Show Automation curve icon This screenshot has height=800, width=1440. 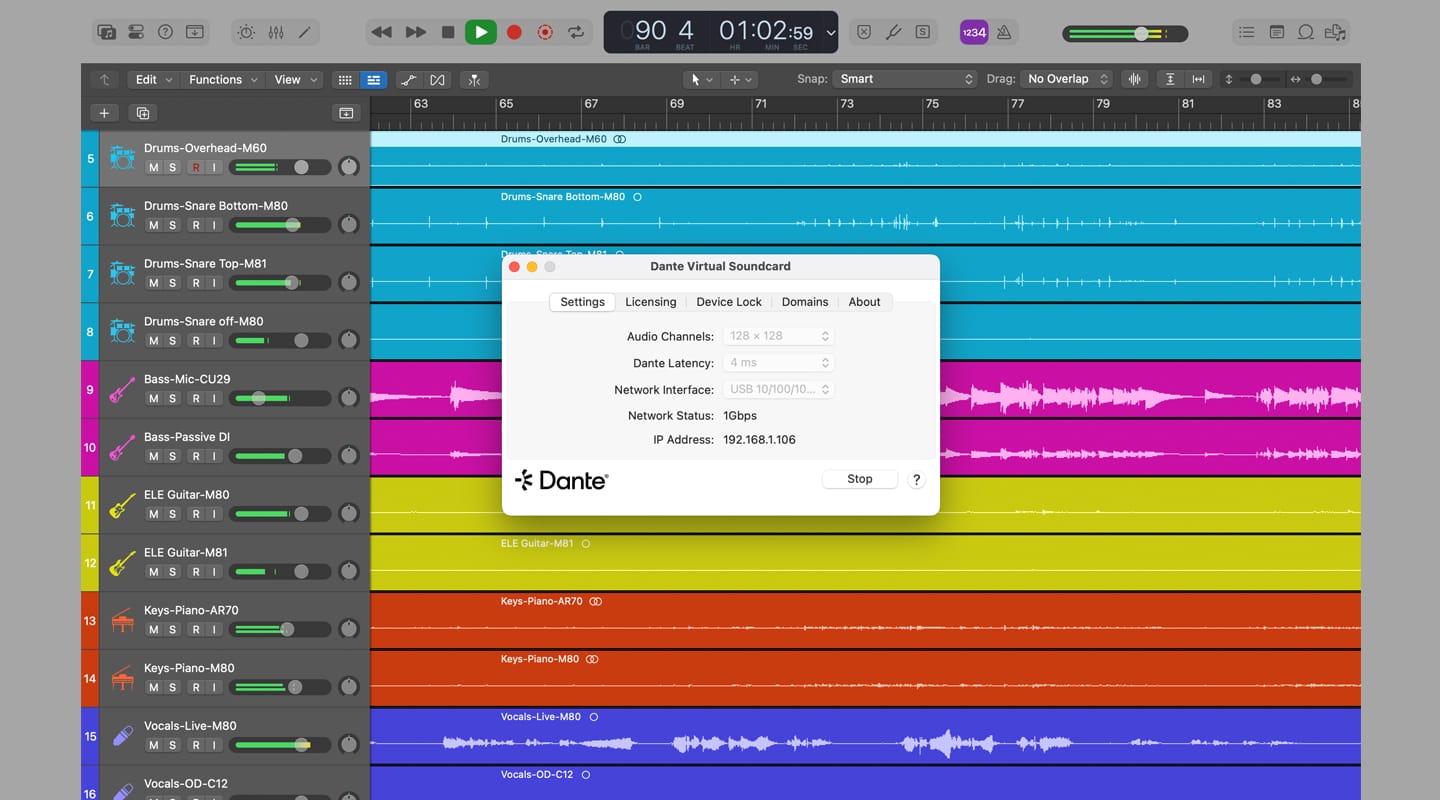click(x=408, y=80)
